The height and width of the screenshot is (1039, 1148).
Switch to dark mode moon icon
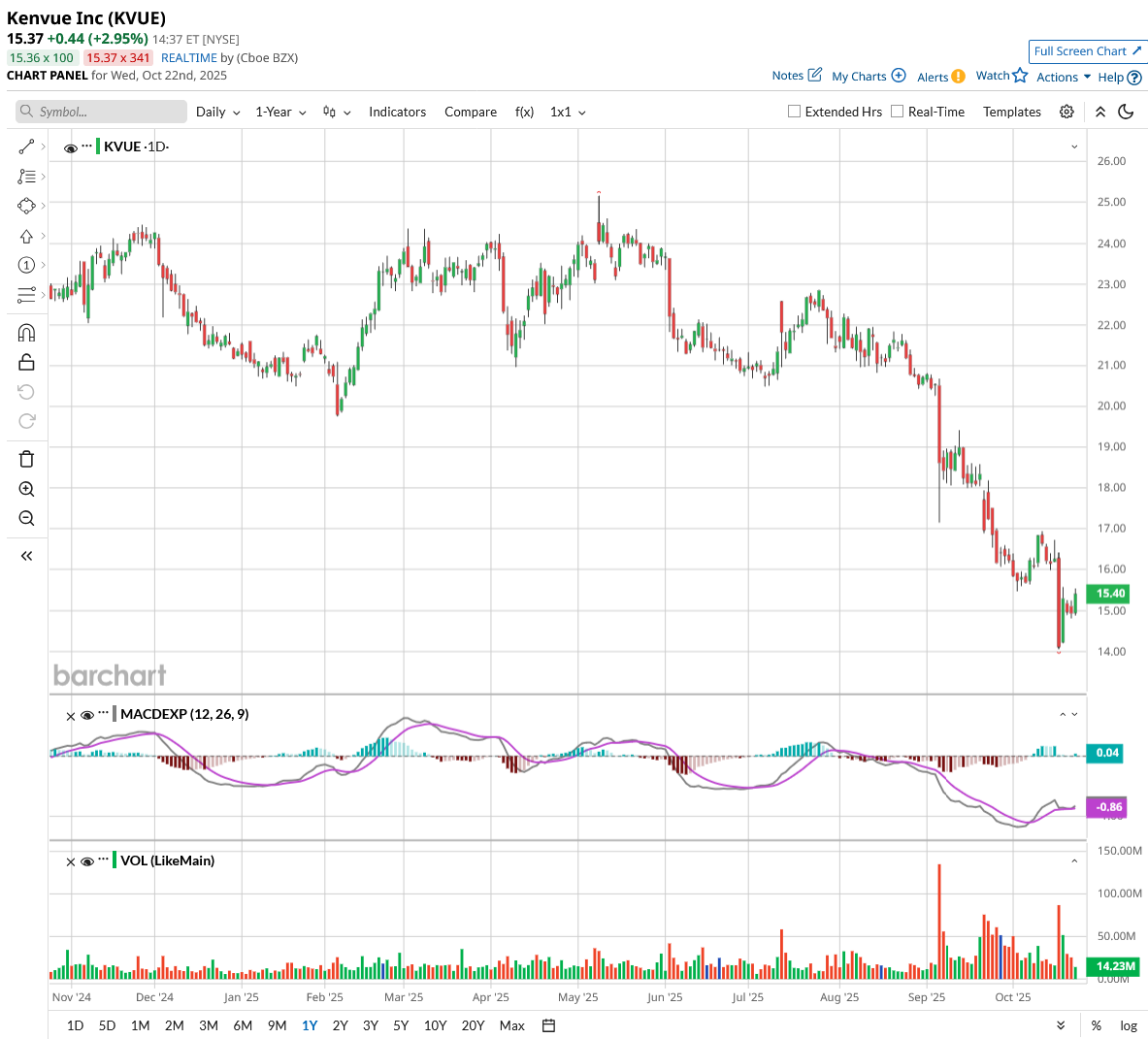coord(1126,112)
